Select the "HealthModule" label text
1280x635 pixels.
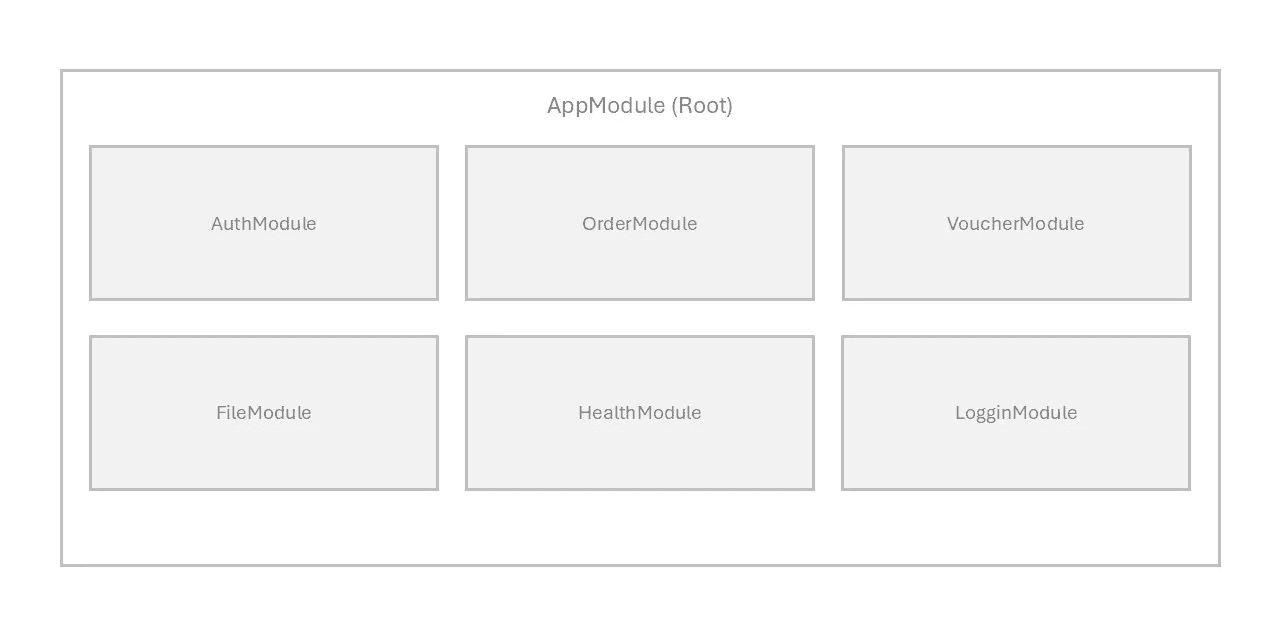640,413
